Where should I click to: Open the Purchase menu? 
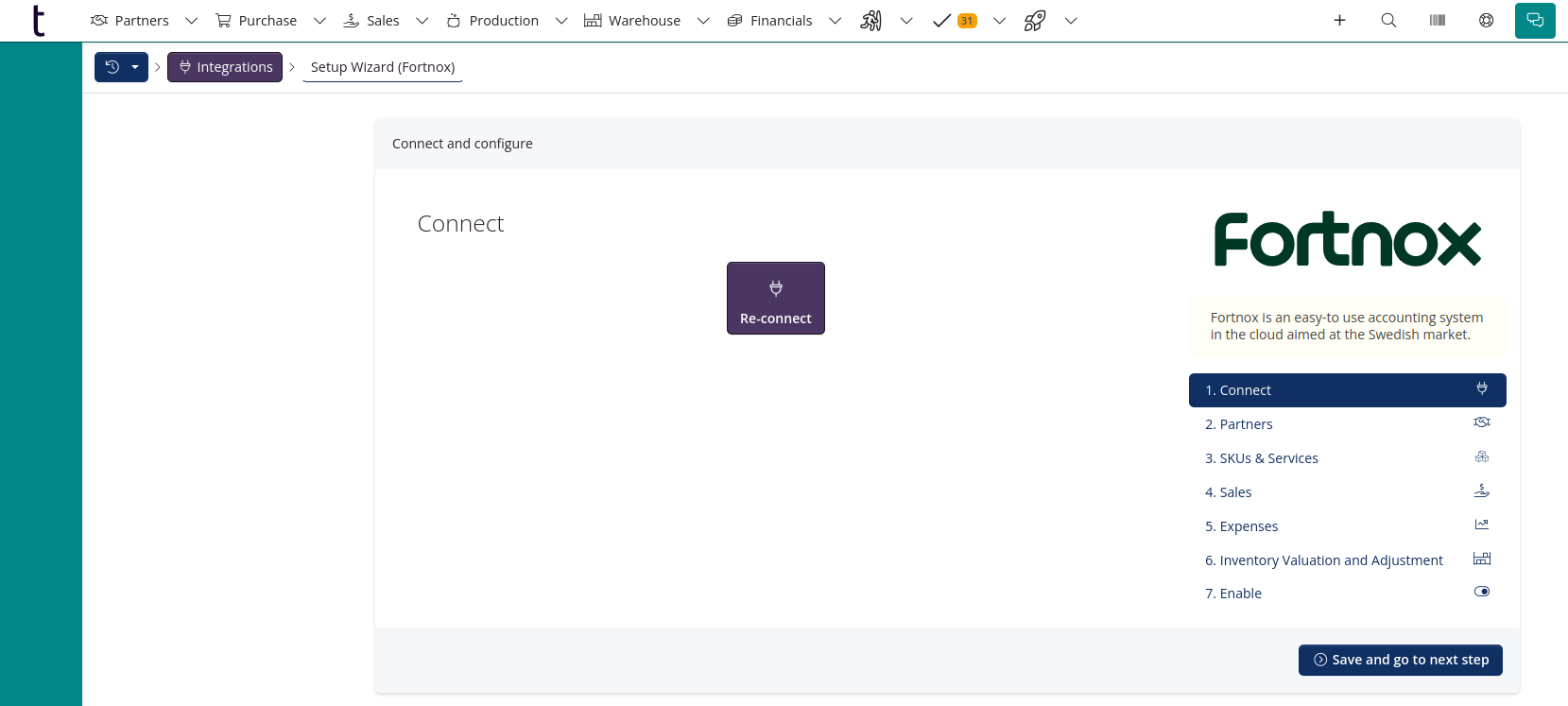256,21
